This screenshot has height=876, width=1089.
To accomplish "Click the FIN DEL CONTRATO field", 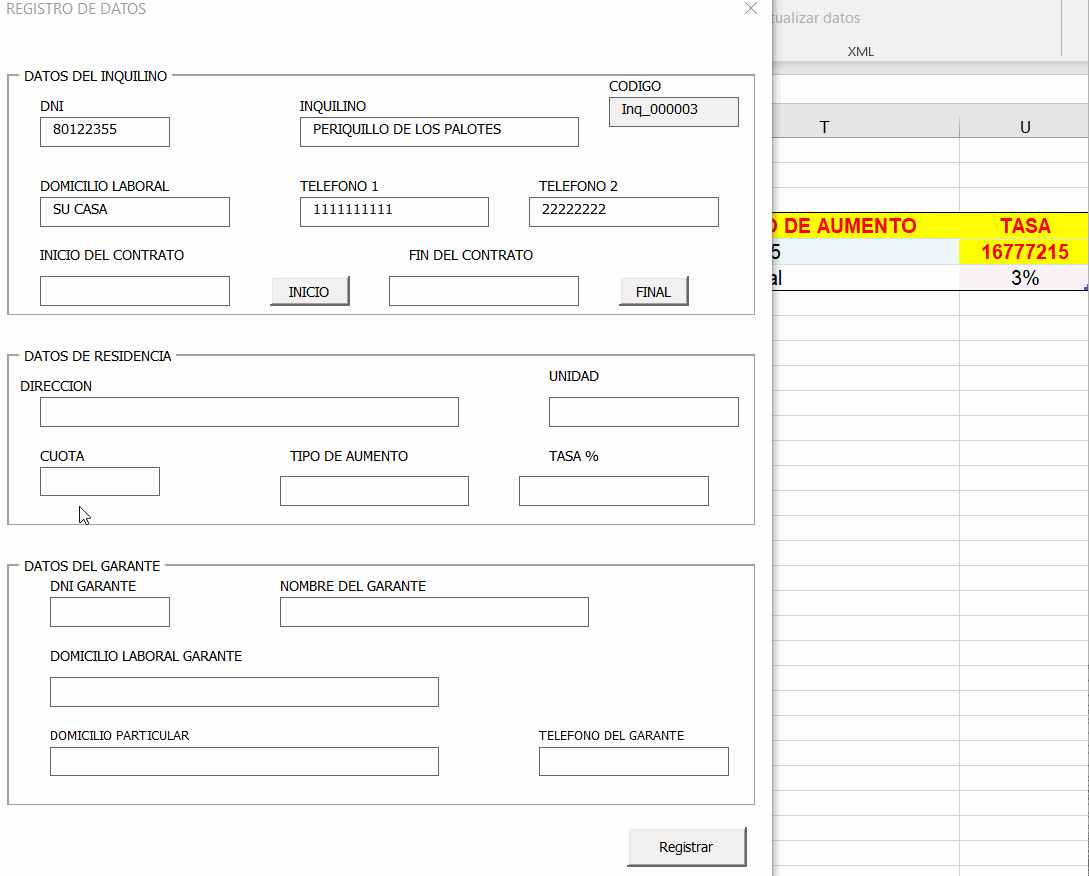I will pos(483,291).
